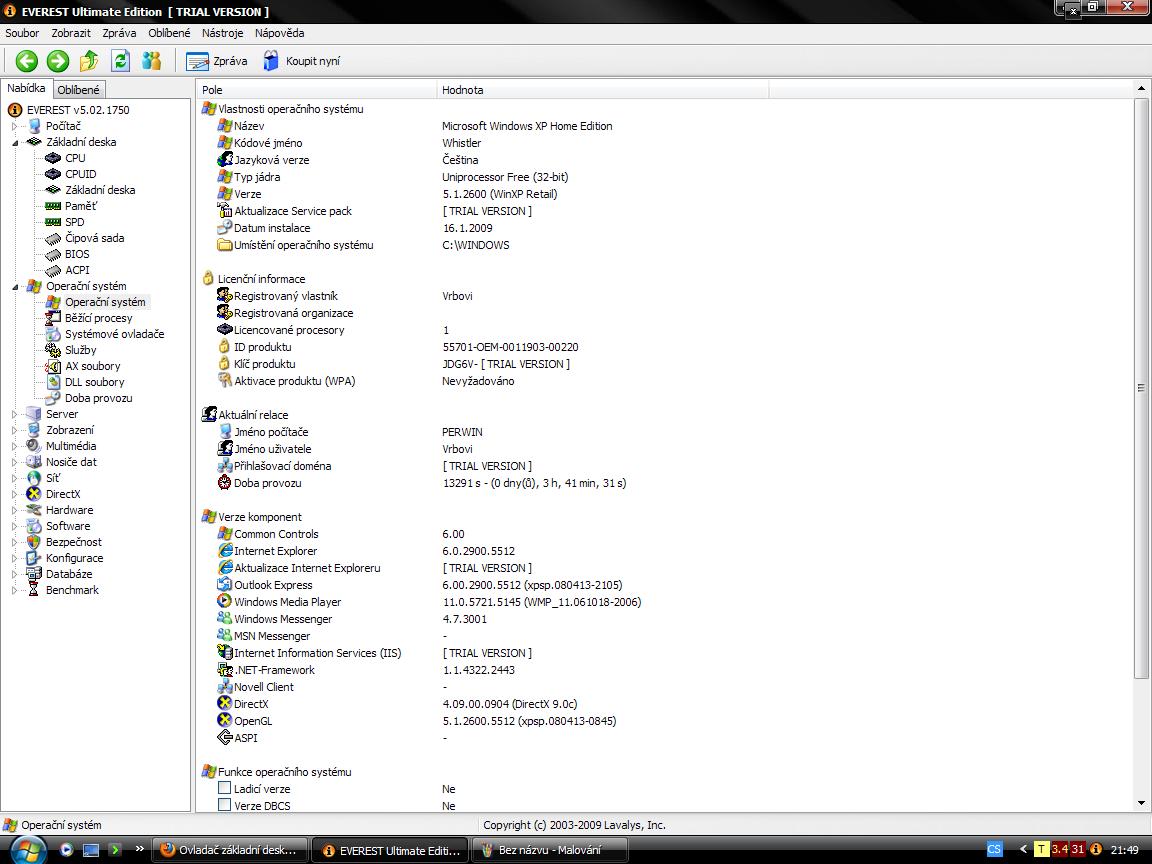Expand the DirectX tree node in sidebar

[x=14, y=494]
